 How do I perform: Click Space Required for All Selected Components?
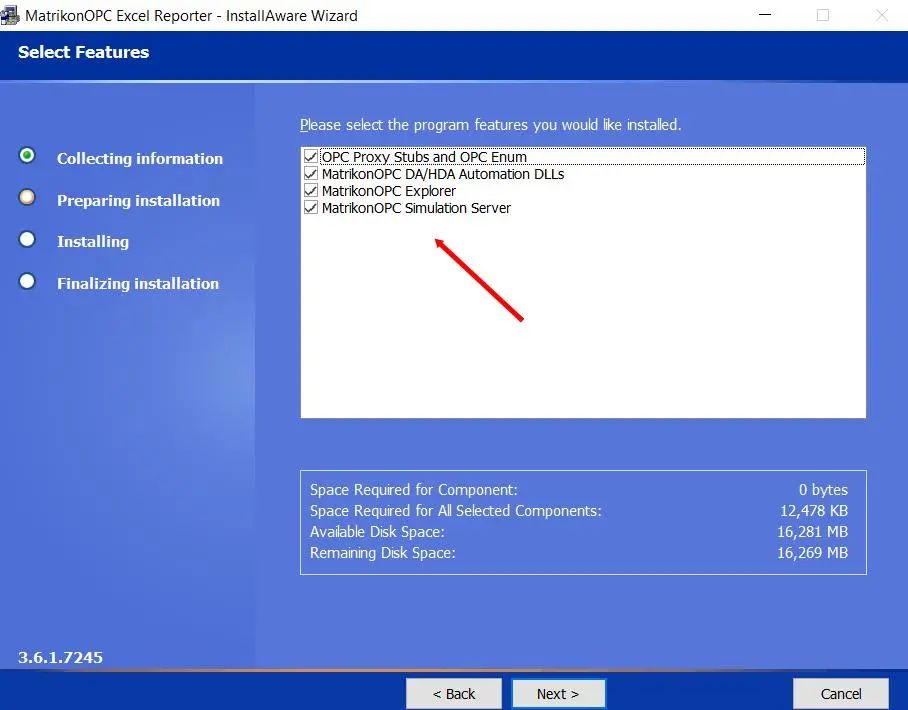pyautogui.click(x=456, y=511)
